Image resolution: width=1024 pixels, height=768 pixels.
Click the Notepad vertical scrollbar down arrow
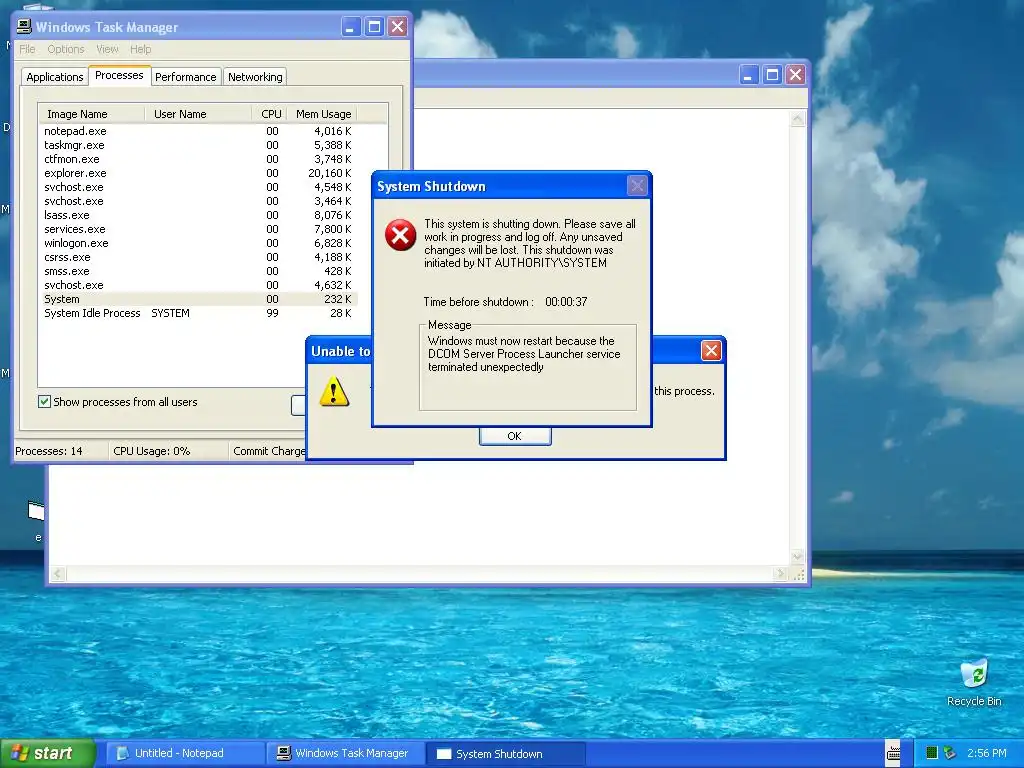click(797, 556)
